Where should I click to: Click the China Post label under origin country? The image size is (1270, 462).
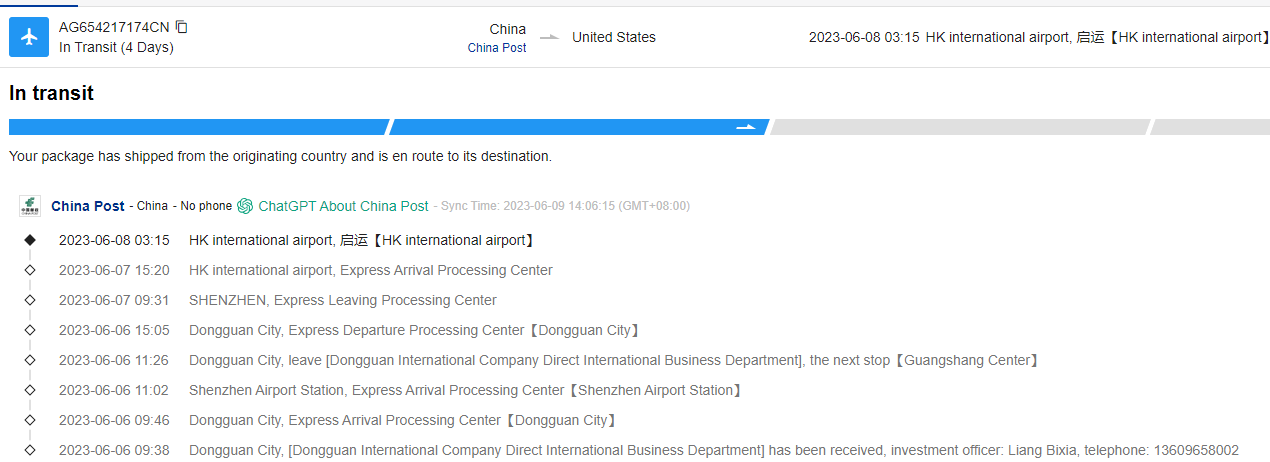pos(497,48)
